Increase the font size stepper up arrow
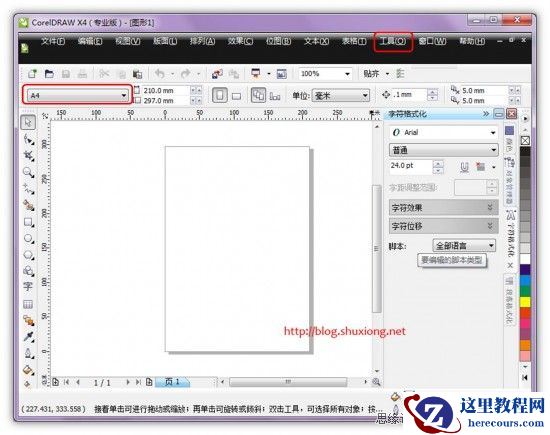550x435 pixels. tap(438, 163)
